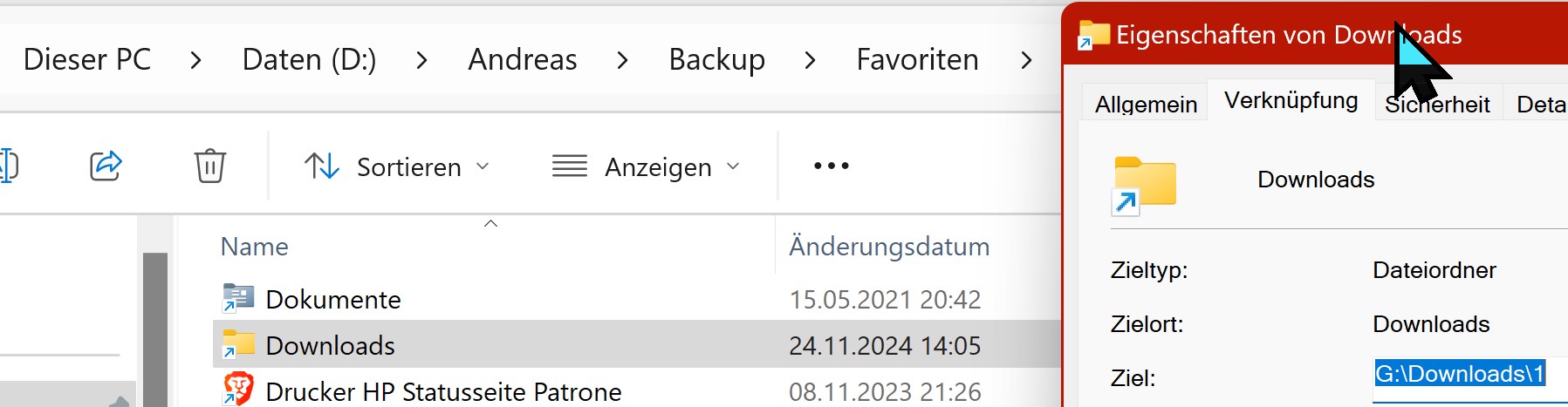Viewport: 1568px width, 407px height.
Task: Open the three-dots more options menu
Action: pos(831,166)
